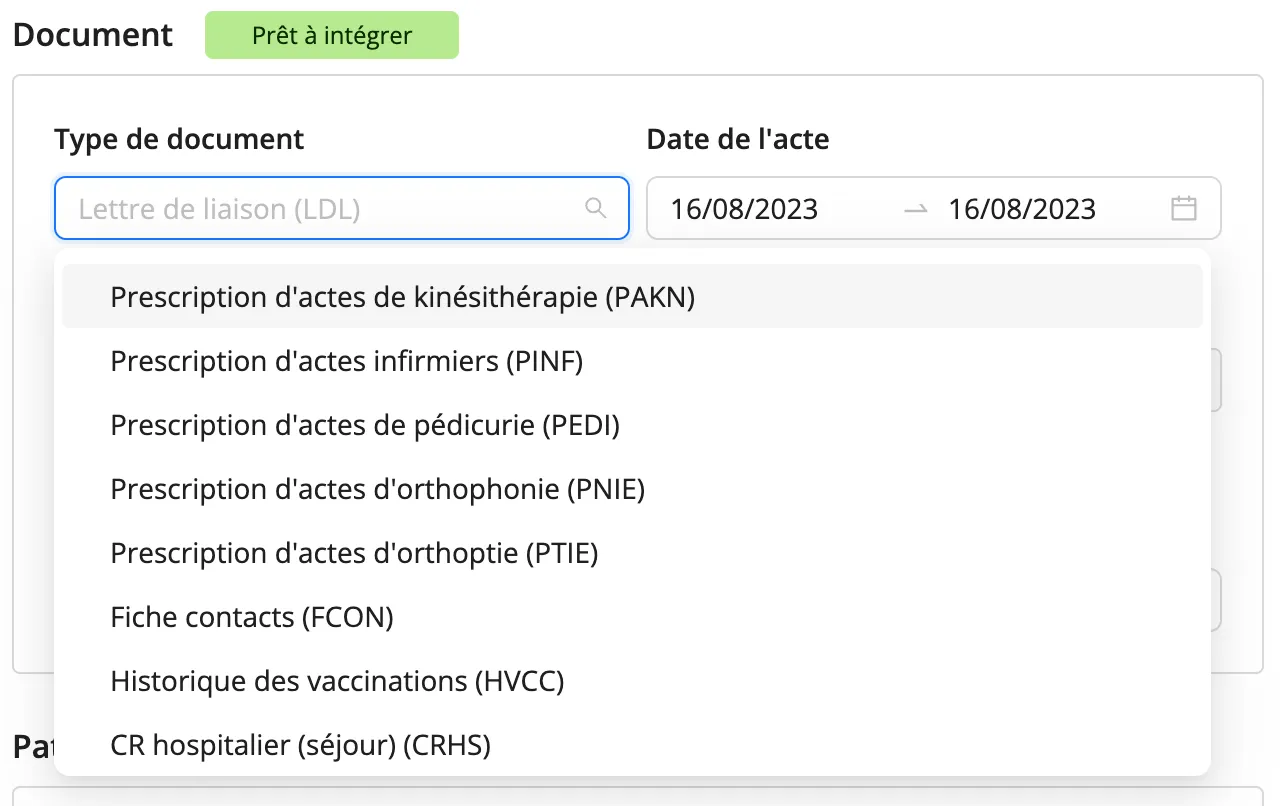Image resolution: width=1280 pixels, height=806 pixels.
Task: Click the arrow between the two dates
Action: 916,209
